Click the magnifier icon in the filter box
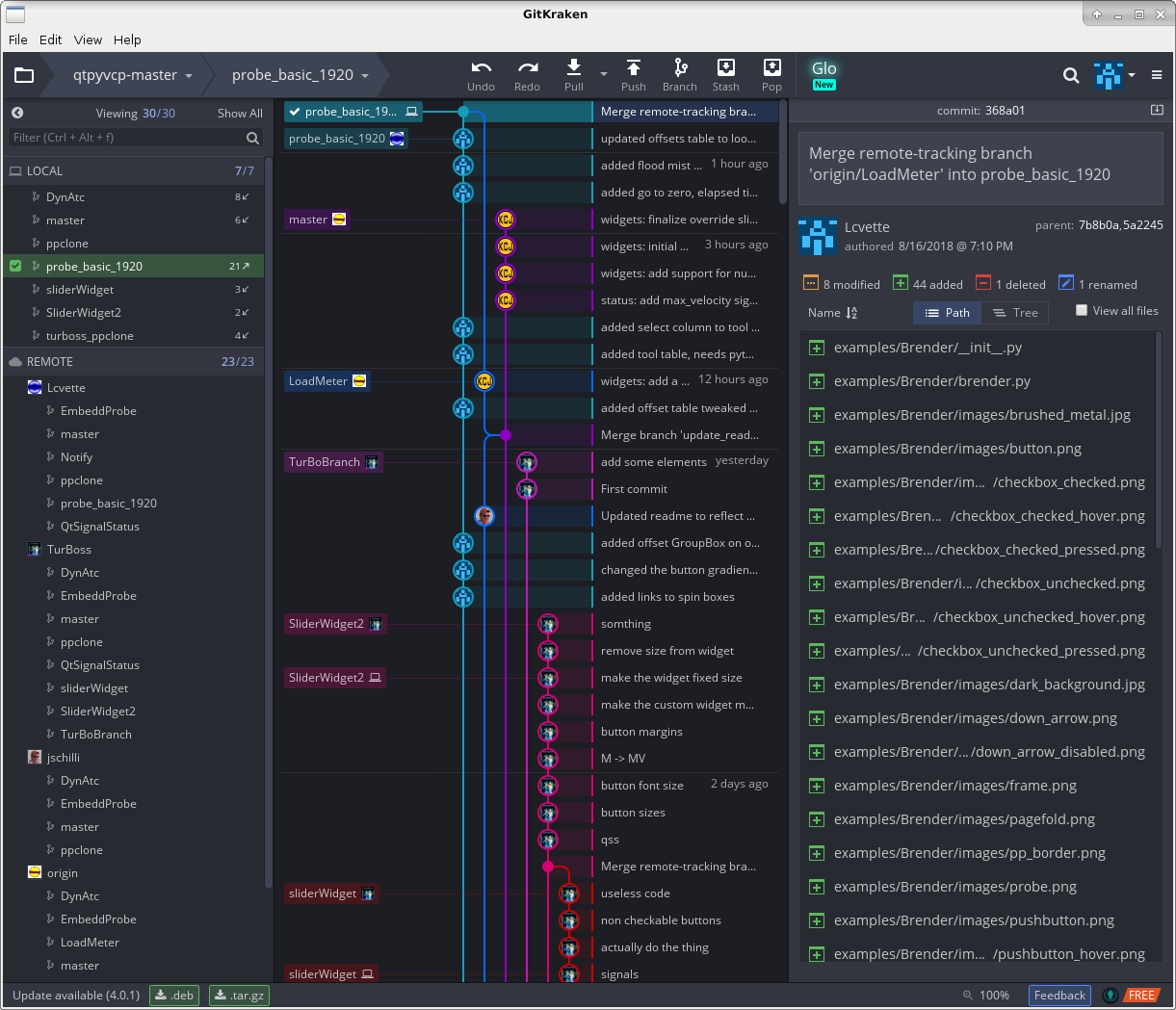The height and width of the screenshot is (1010, 1176). pyautogui.click(x=252, y=138)
